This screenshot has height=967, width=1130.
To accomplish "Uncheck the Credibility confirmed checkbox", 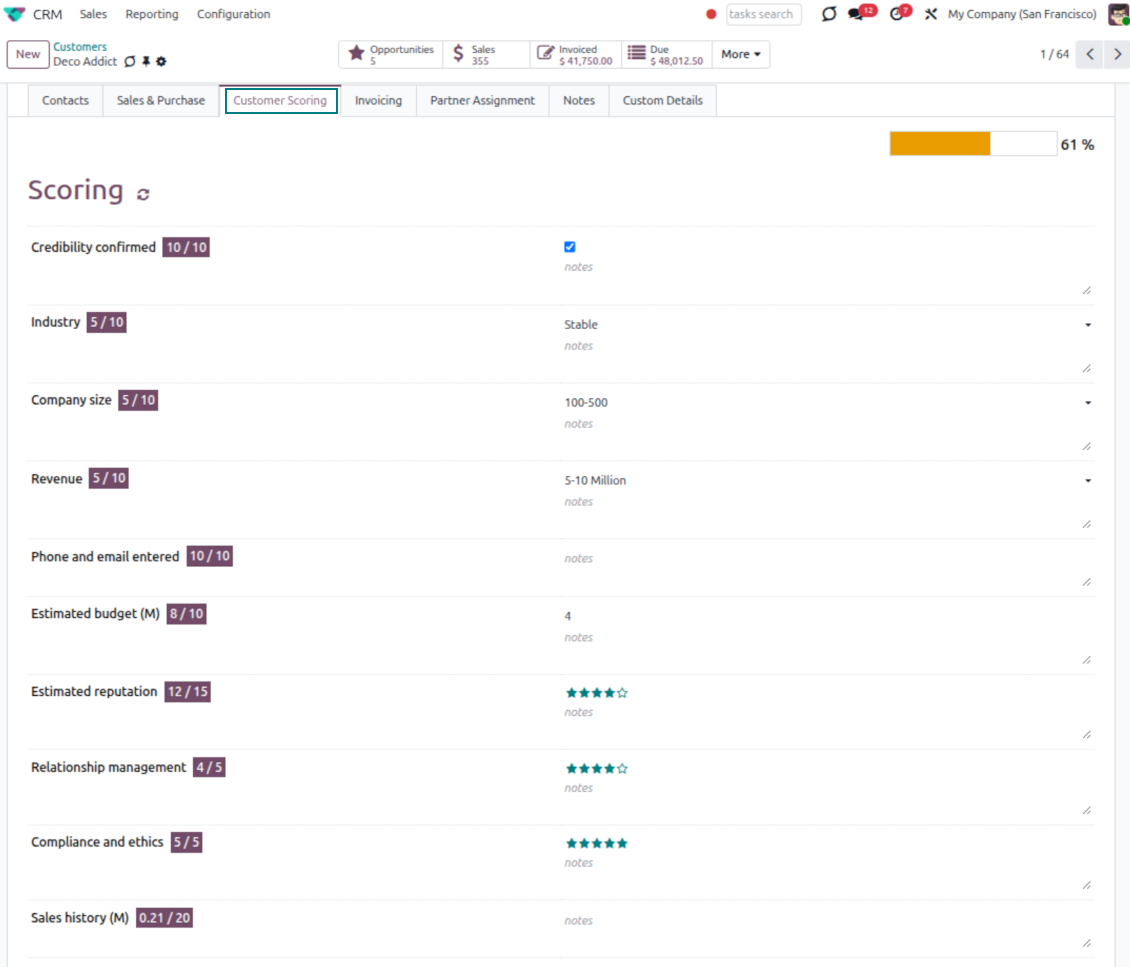I will (570, 247).
